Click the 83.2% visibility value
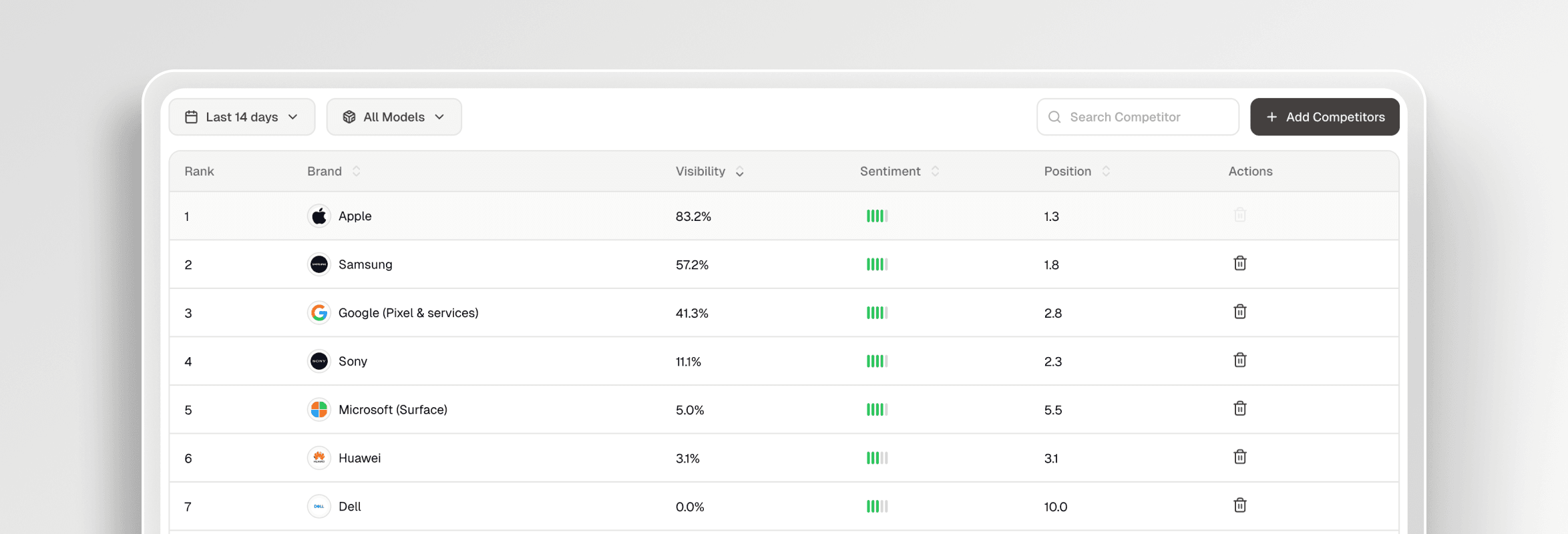The width and height of the screenshot is (1568, 534). click(x=693, y=216)
